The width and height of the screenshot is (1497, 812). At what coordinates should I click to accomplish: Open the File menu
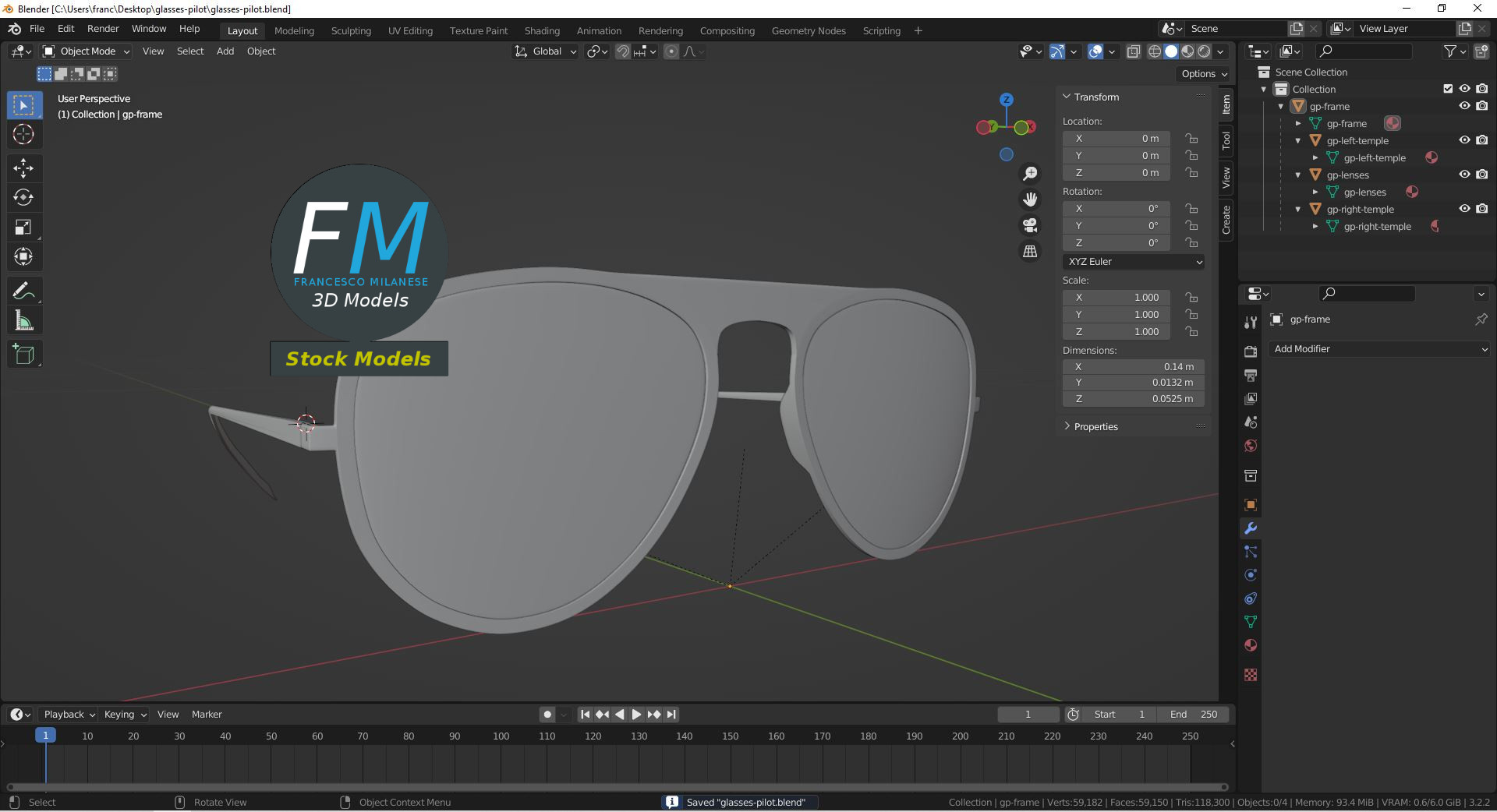click(37, 29)
